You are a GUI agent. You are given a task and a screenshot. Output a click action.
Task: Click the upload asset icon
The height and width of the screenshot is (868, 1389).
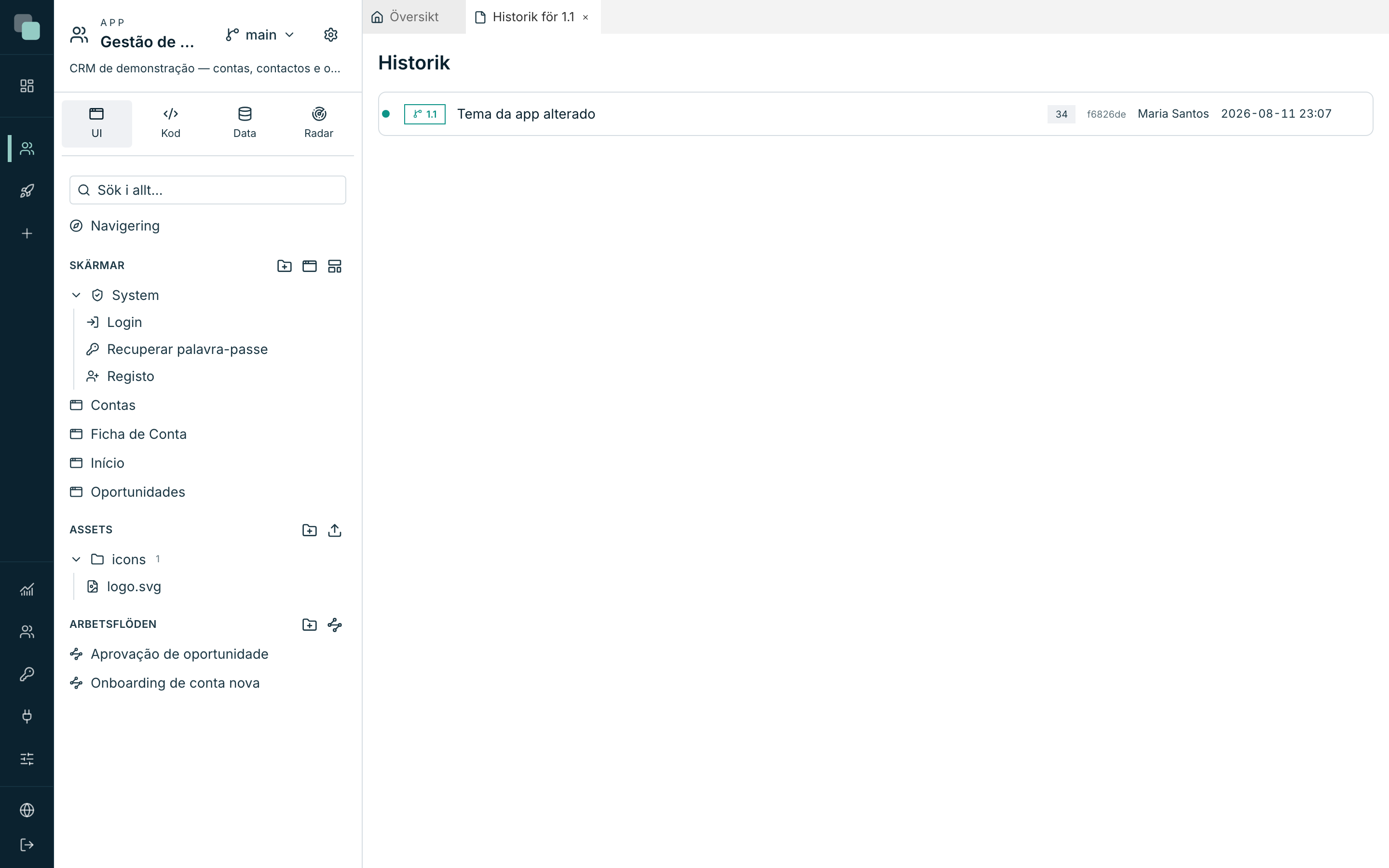(335, 530)
